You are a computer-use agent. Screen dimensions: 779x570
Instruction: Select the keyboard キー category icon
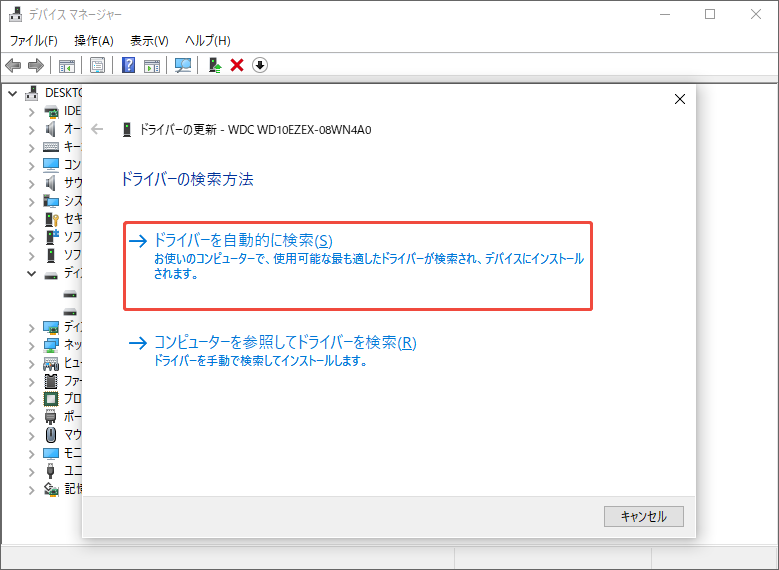[x=51, y=147]
